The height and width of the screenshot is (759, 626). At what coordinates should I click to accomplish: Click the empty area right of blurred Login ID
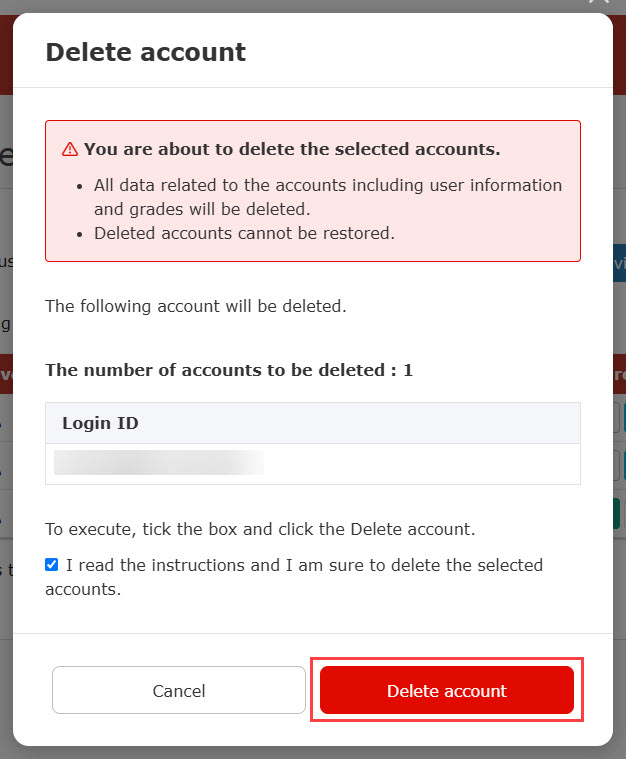pos(420,463)
